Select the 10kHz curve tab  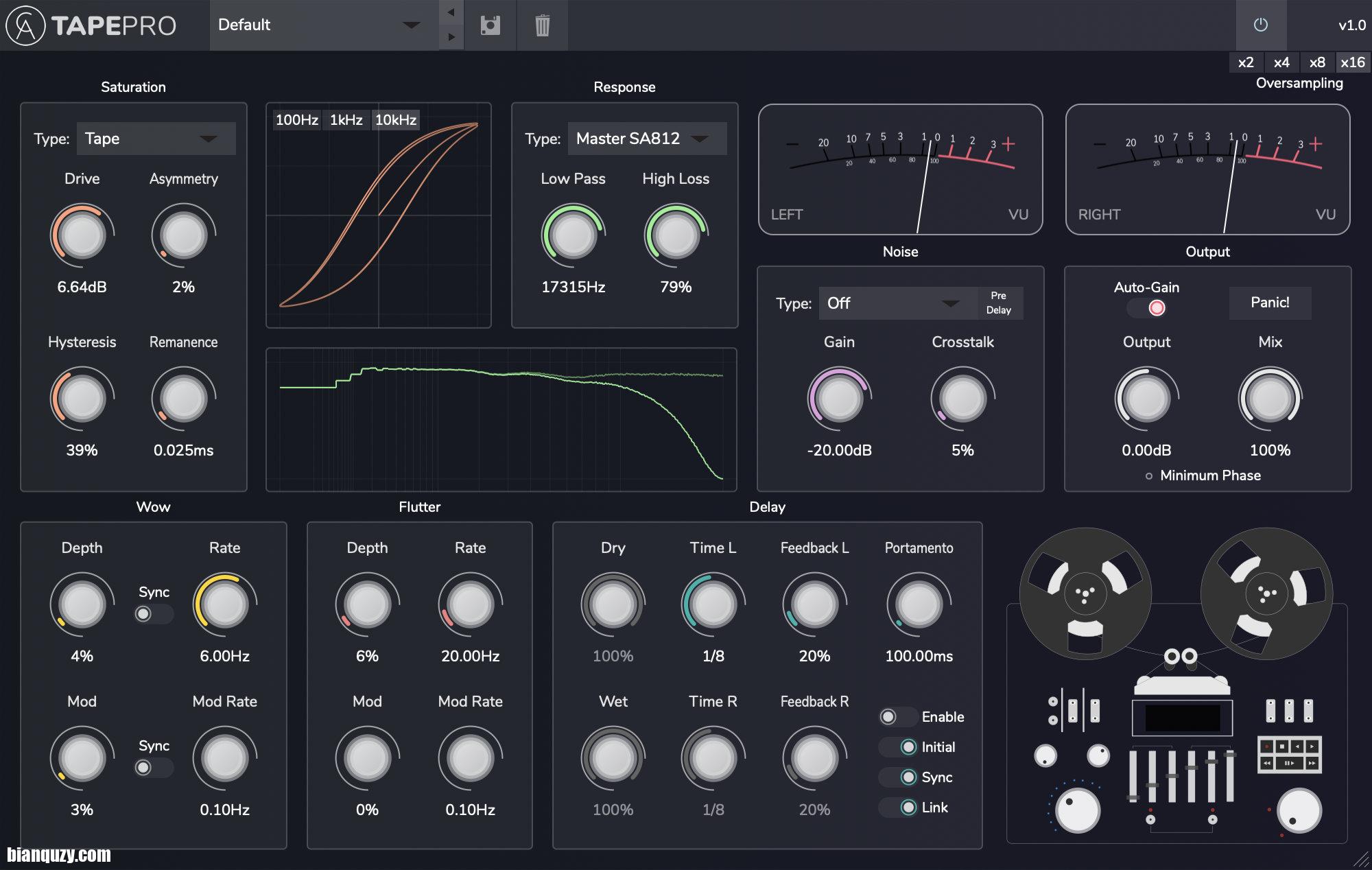[396, 120]
